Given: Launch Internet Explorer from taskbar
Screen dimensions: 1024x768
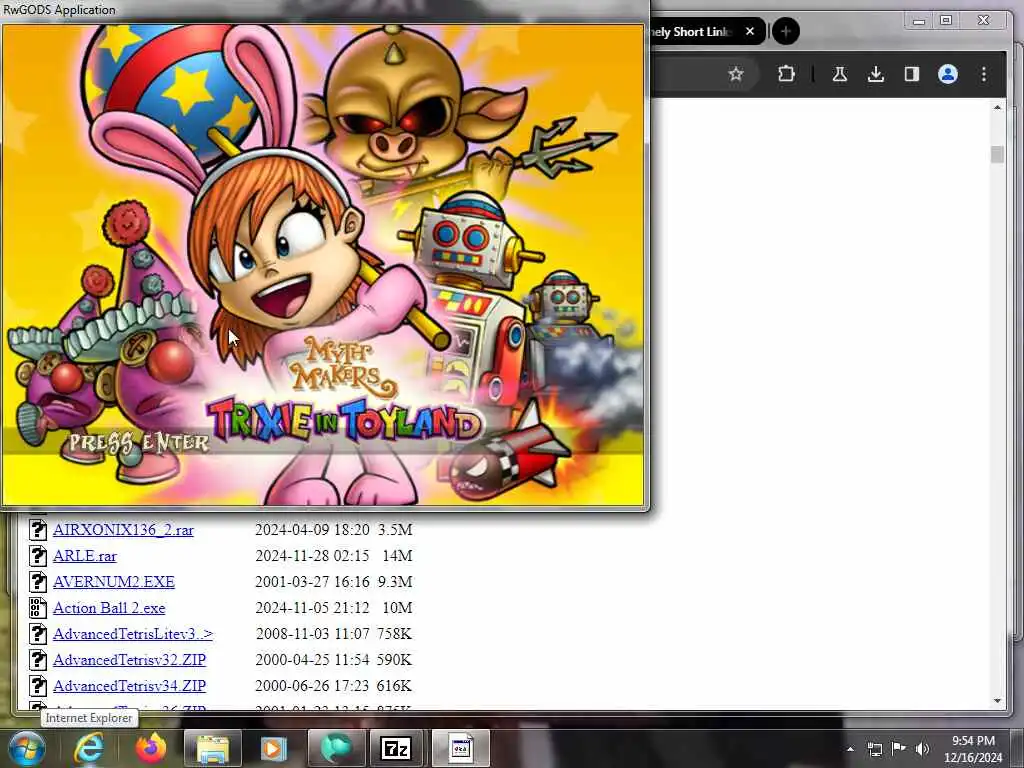Looking at the screenshot, I should pyautogui.click(x=89, y=748).
